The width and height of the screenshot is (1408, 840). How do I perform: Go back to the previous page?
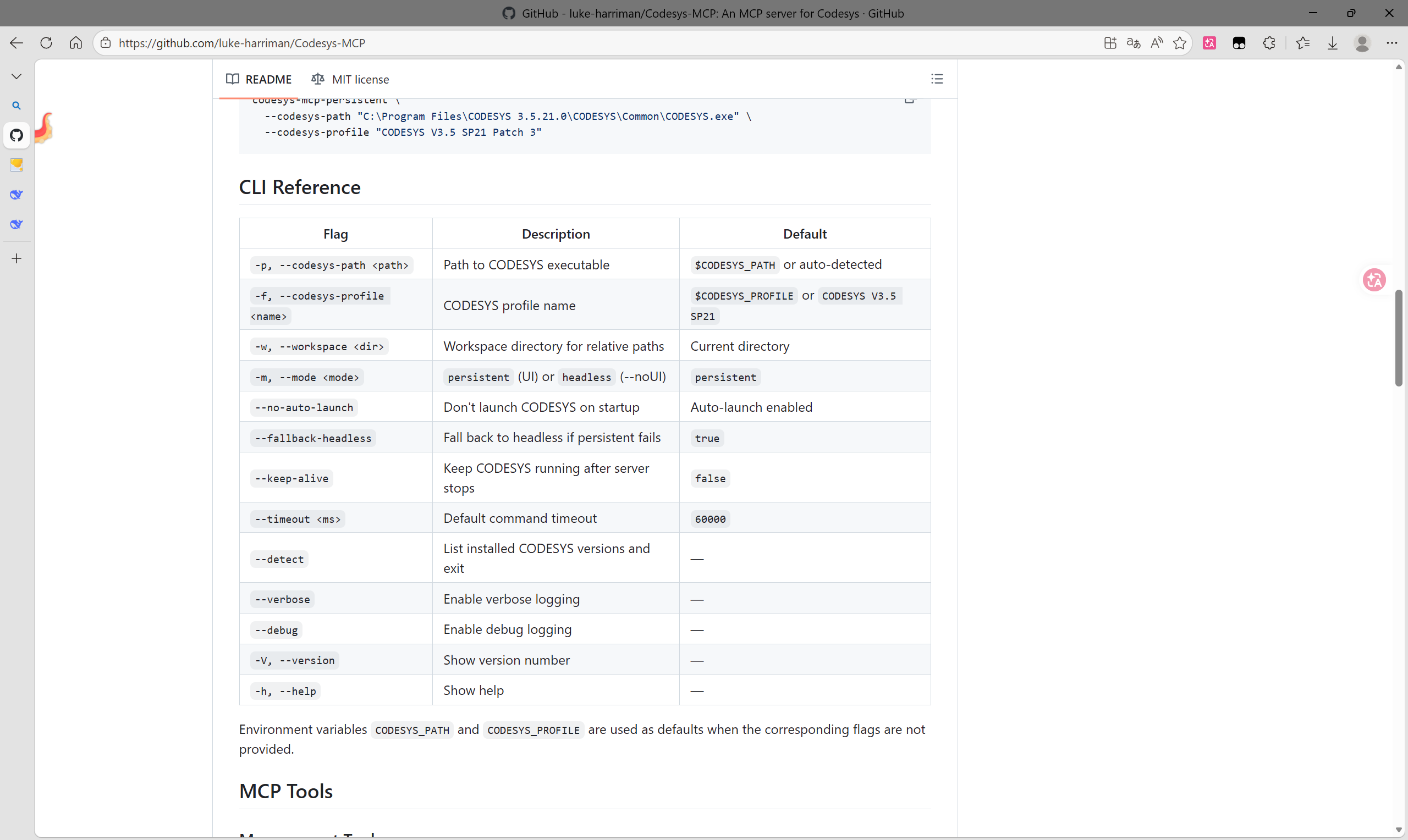point(16,43)
